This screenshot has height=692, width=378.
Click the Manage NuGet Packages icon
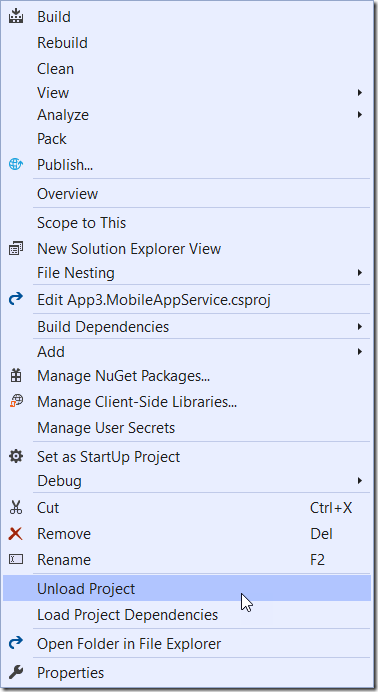[16, 376]
